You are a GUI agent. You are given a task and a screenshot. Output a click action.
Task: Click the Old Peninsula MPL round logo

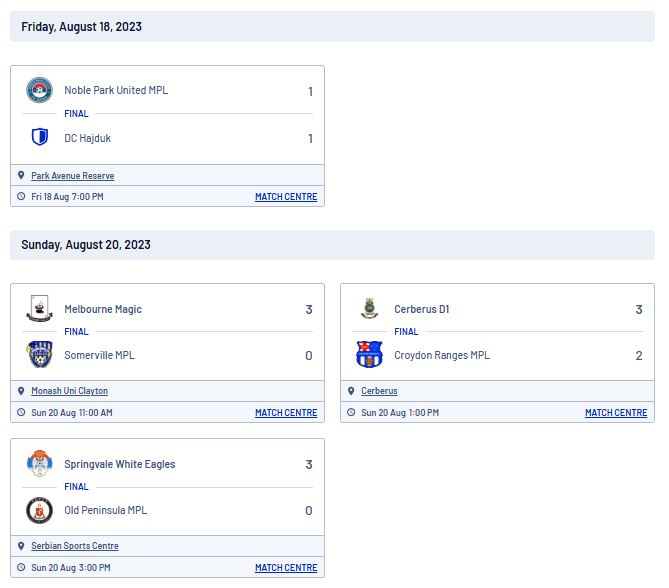(x=39, y=510)
